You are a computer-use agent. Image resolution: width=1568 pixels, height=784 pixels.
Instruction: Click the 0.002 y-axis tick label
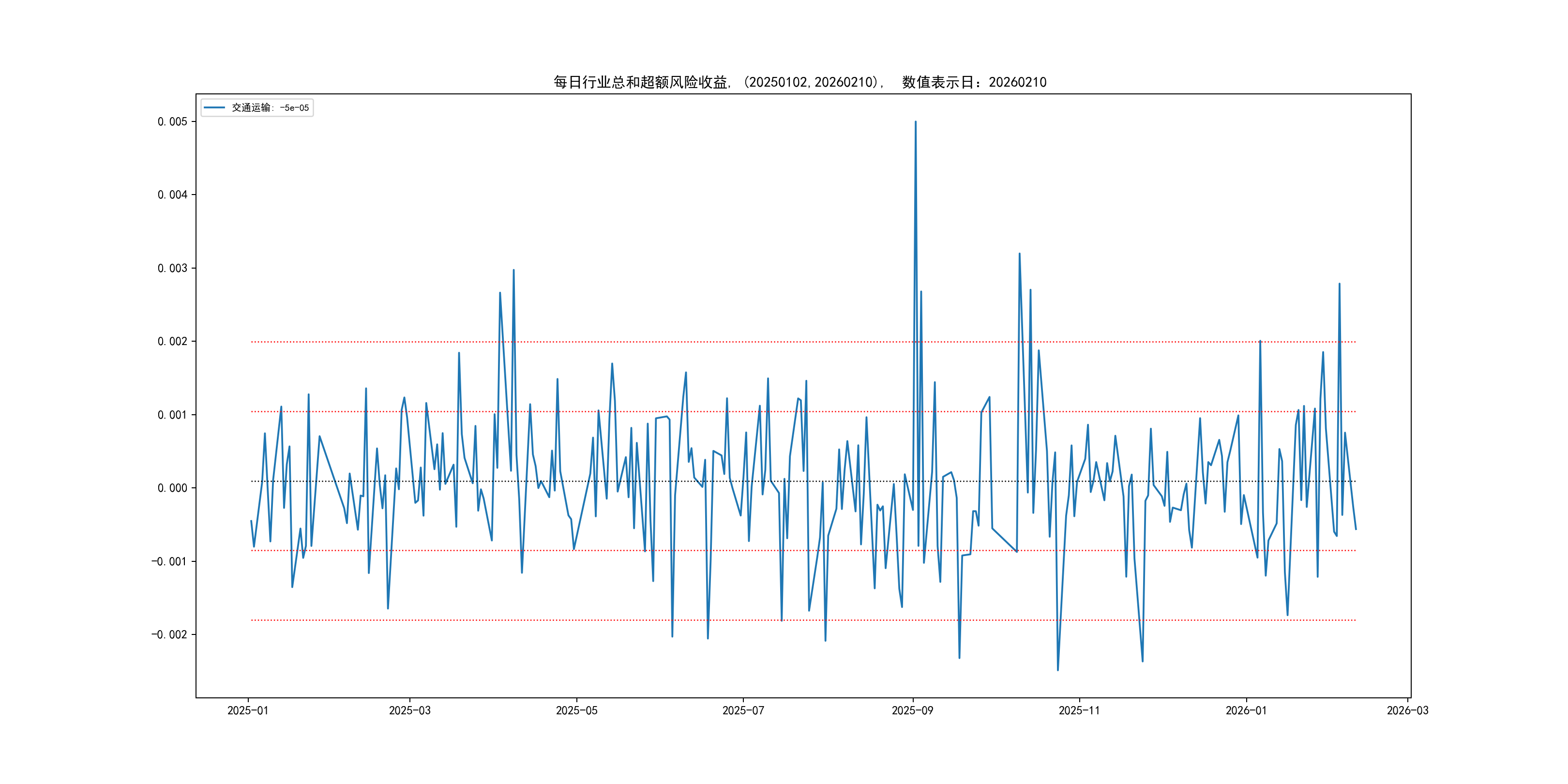pyautogui.click(x=172, y=342)
